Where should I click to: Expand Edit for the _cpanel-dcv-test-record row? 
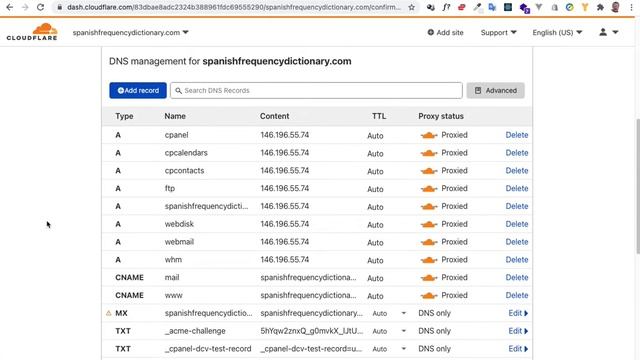(518, 349)
